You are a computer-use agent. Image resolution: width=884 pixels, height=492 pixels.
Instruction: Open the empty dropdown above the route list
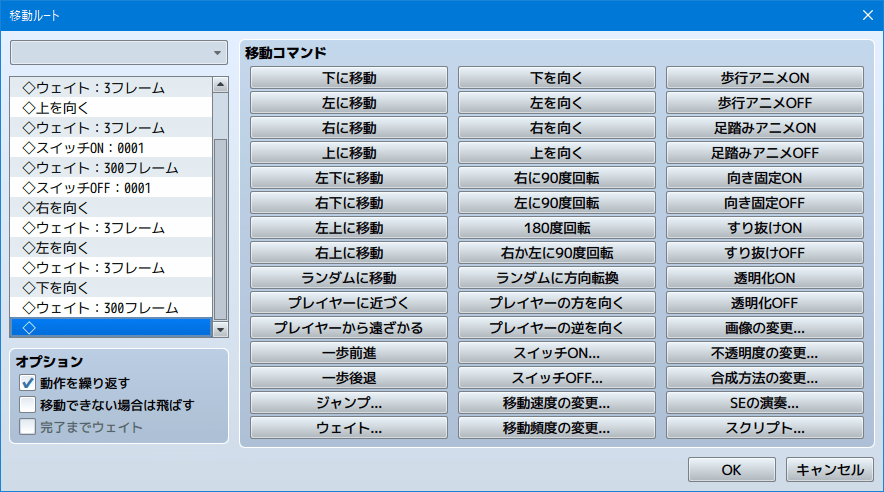tap(119, 53)
